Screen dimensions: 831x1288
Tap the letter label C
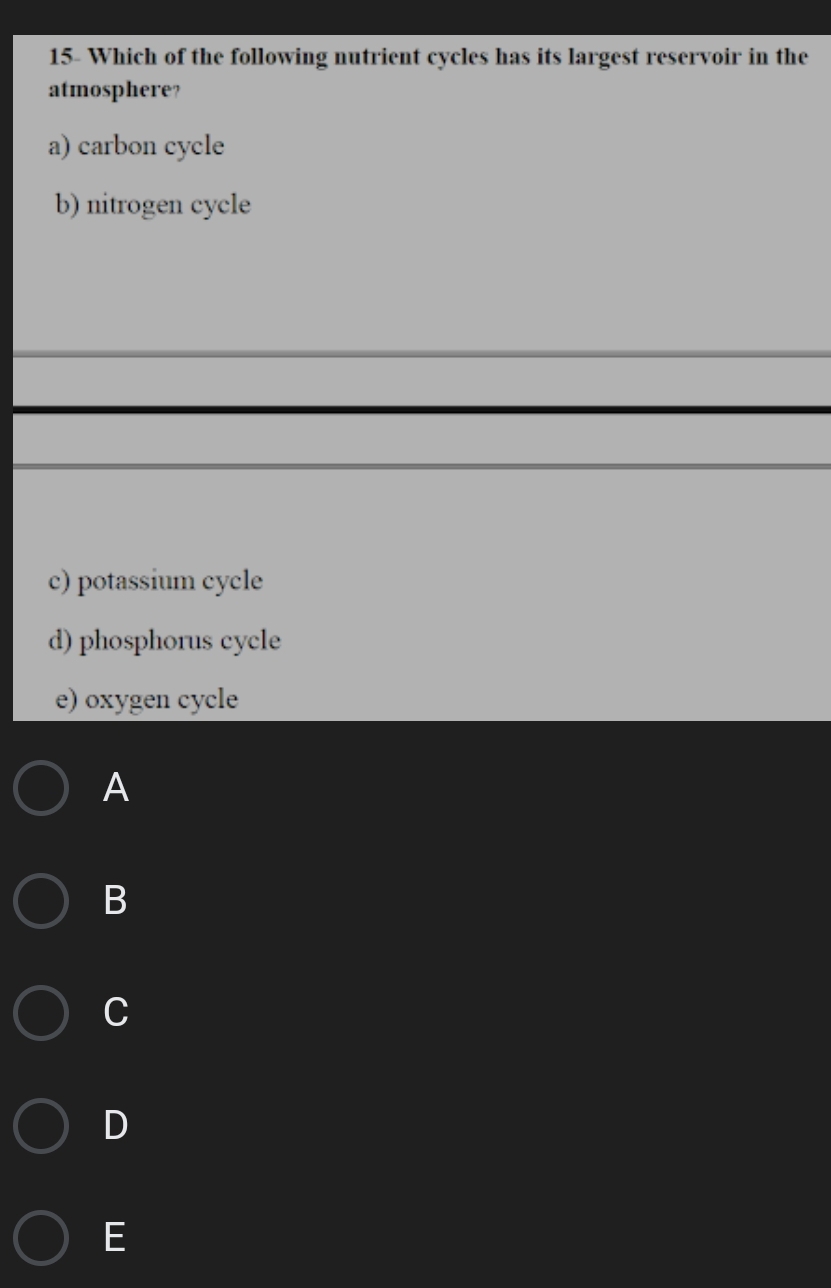tap(116, 1013)
